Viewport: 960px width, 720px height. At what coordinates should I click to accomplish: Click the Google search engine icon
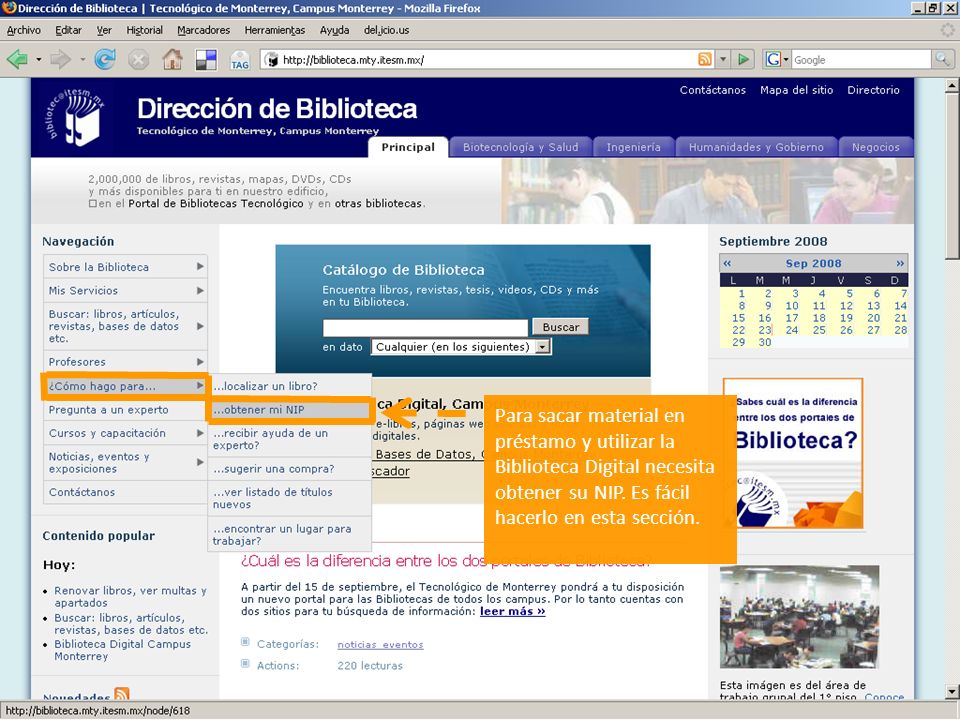click(773, 59)
